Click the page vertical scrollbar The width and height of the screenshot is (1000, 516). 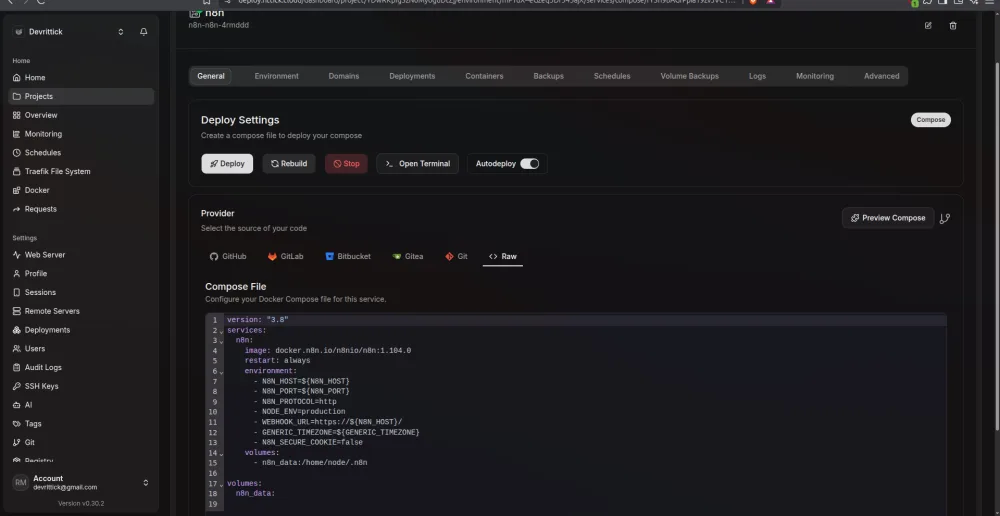(x=997, y=246)
